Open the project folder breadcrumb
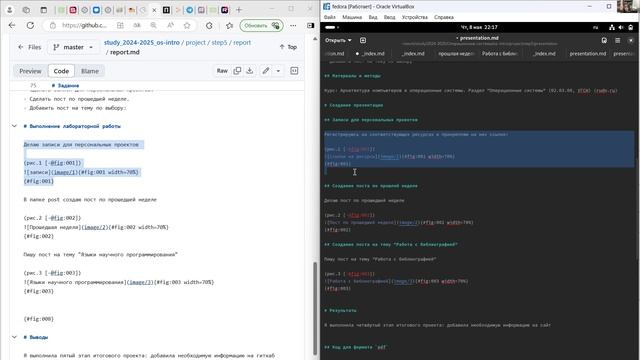 click(x=196, y=42)
